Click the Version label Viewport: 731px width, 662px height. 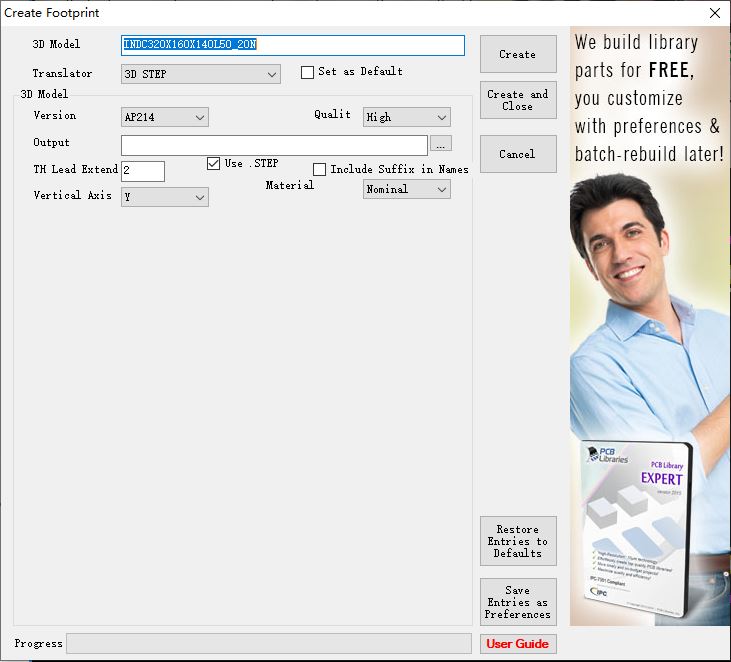click(x=55, y=115)
